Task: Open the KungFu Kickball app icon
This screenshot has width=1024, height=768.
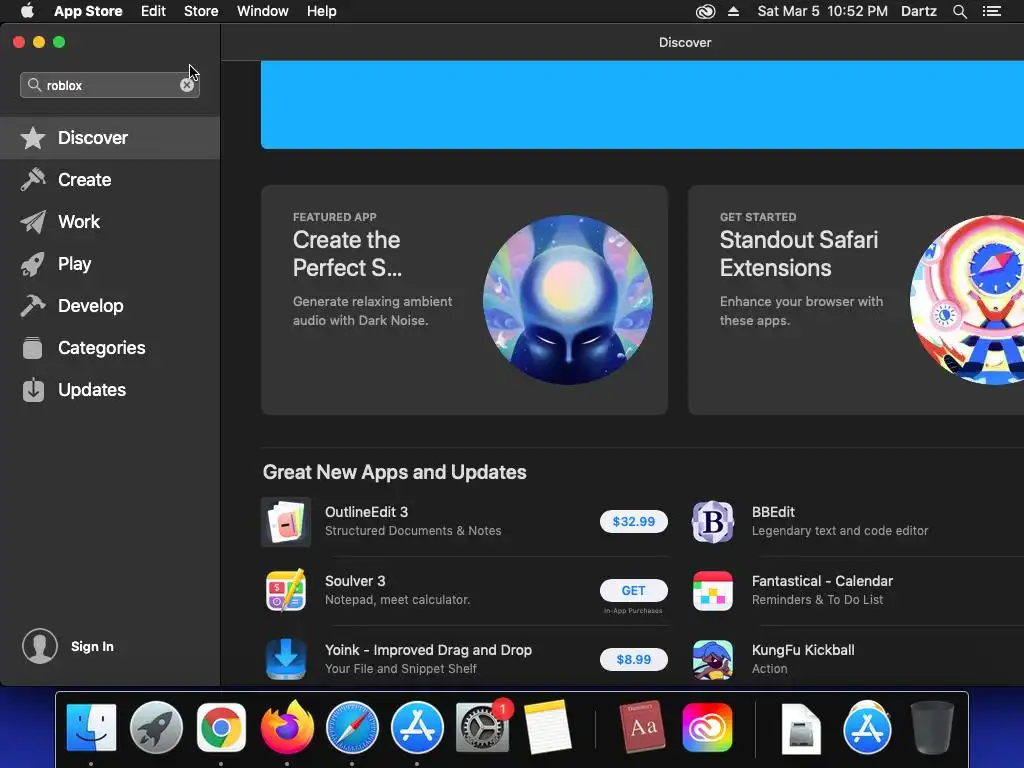Action: [x=712, y=660]
